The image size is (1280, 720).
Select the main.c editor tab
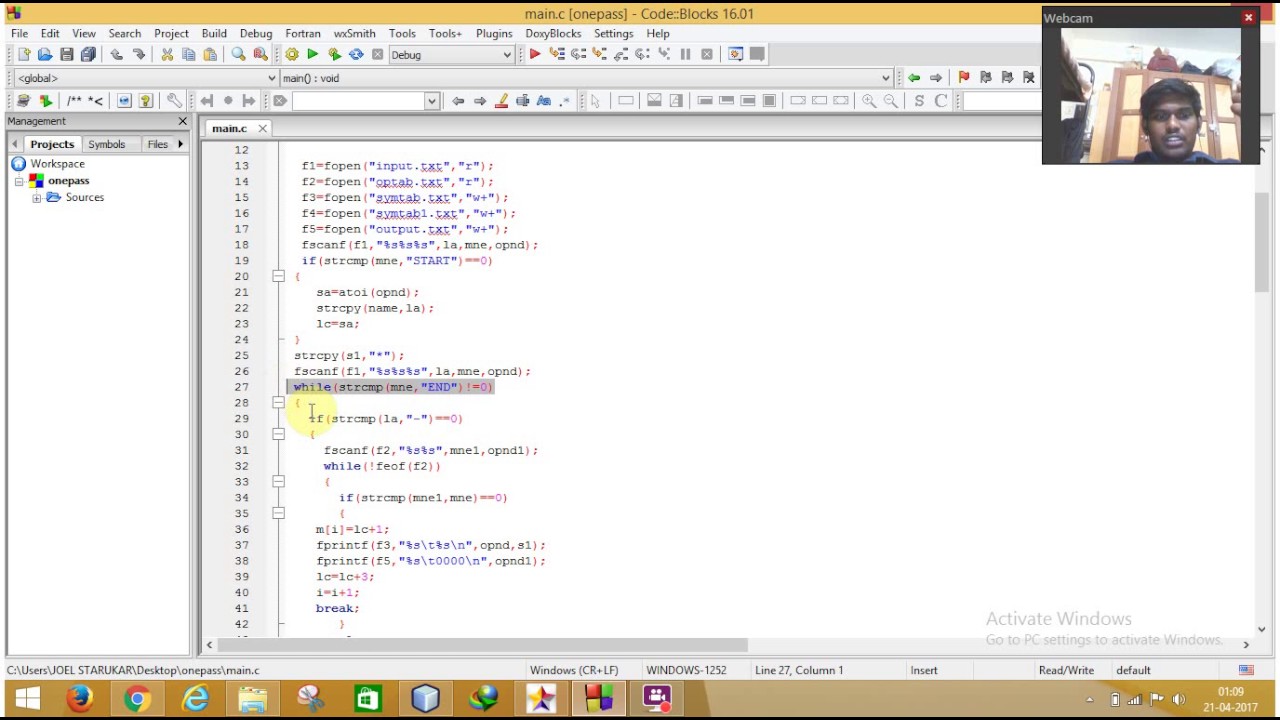pyautogui.click(x=229, y=128)
